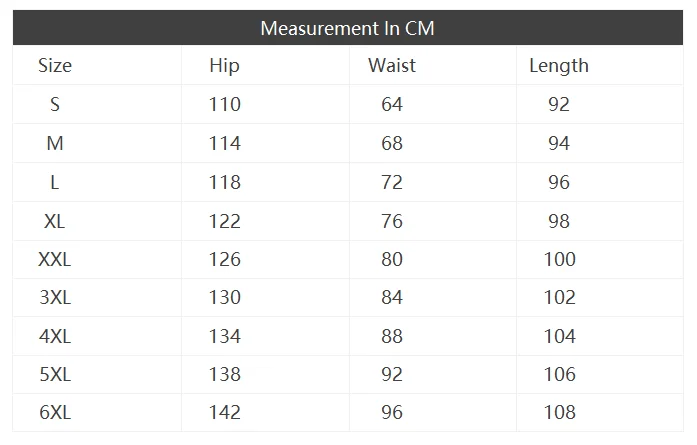Screen dimensions: 697x445
Task: Click waist value 64
Action: coord(392,104)
